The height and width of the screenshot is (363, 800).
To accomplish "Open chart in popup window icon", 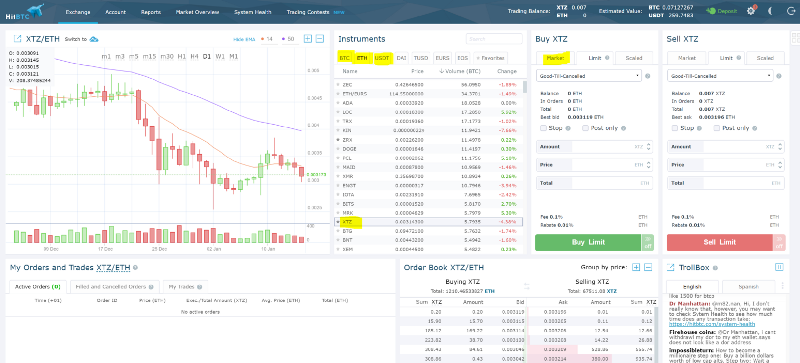I will click(x=17, y=39).
